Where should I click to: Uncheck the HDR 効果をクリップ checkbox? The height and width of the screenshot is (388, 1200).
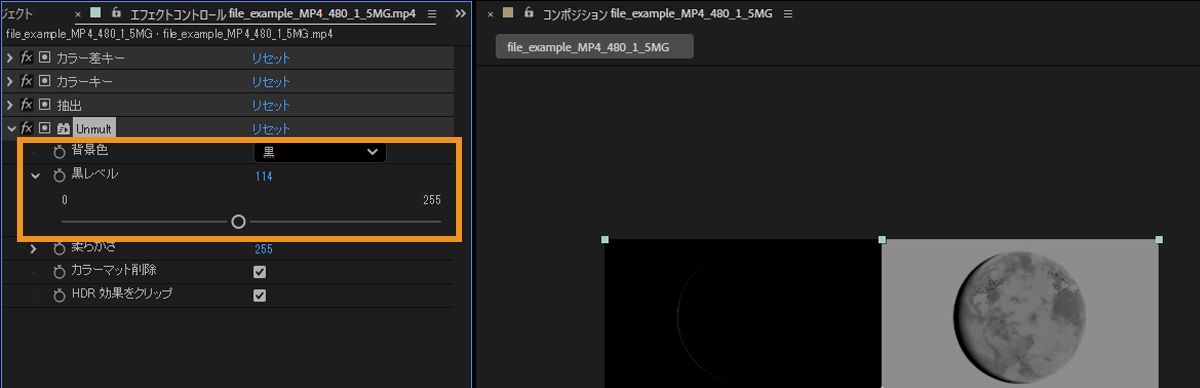(260, 295)
